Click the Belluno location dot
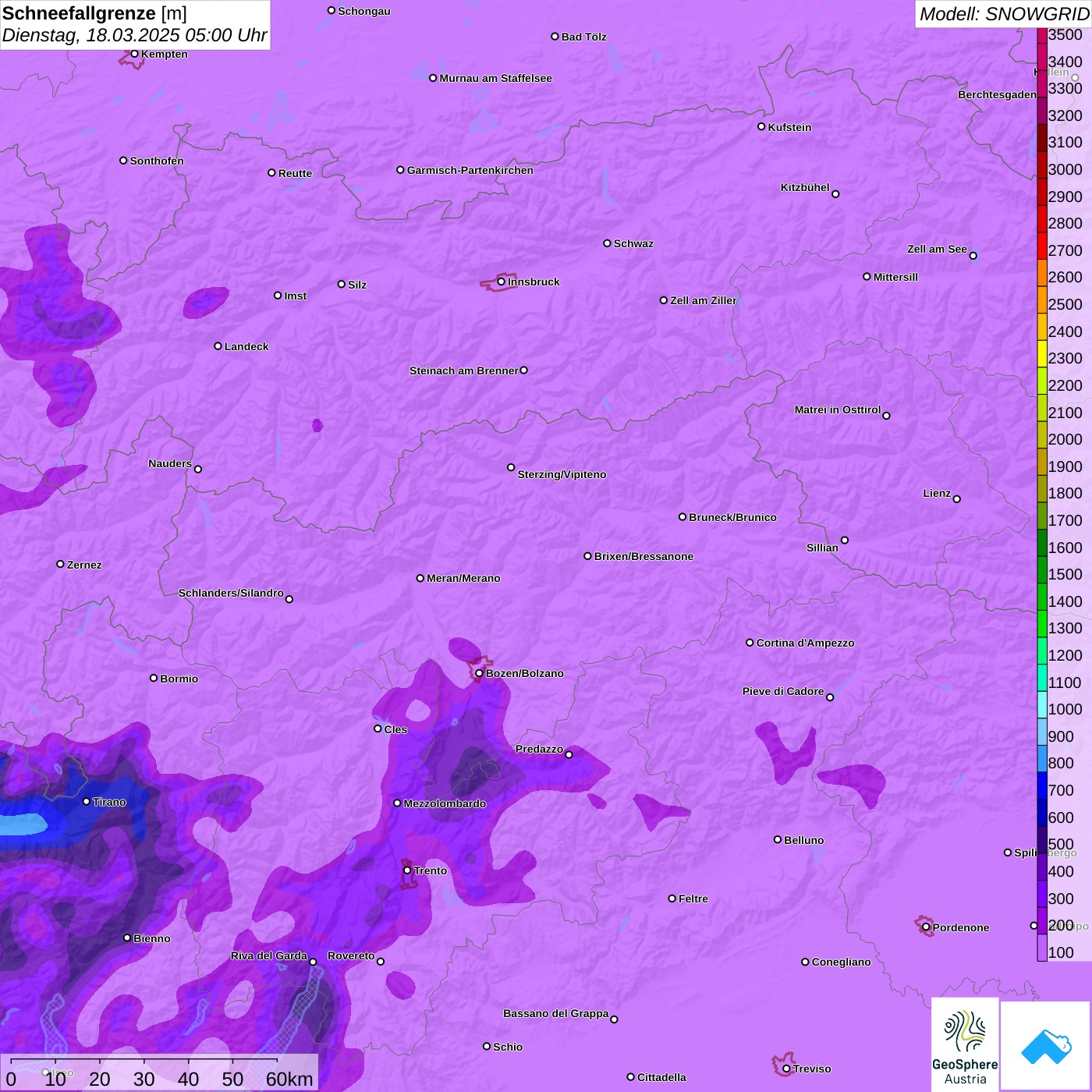 (778, 839)
